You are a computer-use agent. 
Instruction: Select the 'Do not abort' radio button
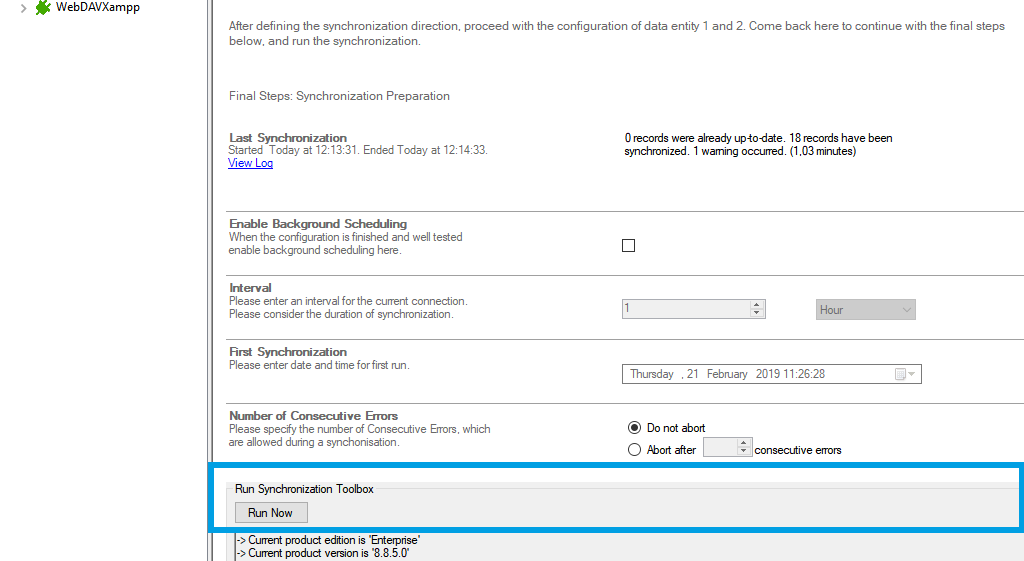(634, 428)
